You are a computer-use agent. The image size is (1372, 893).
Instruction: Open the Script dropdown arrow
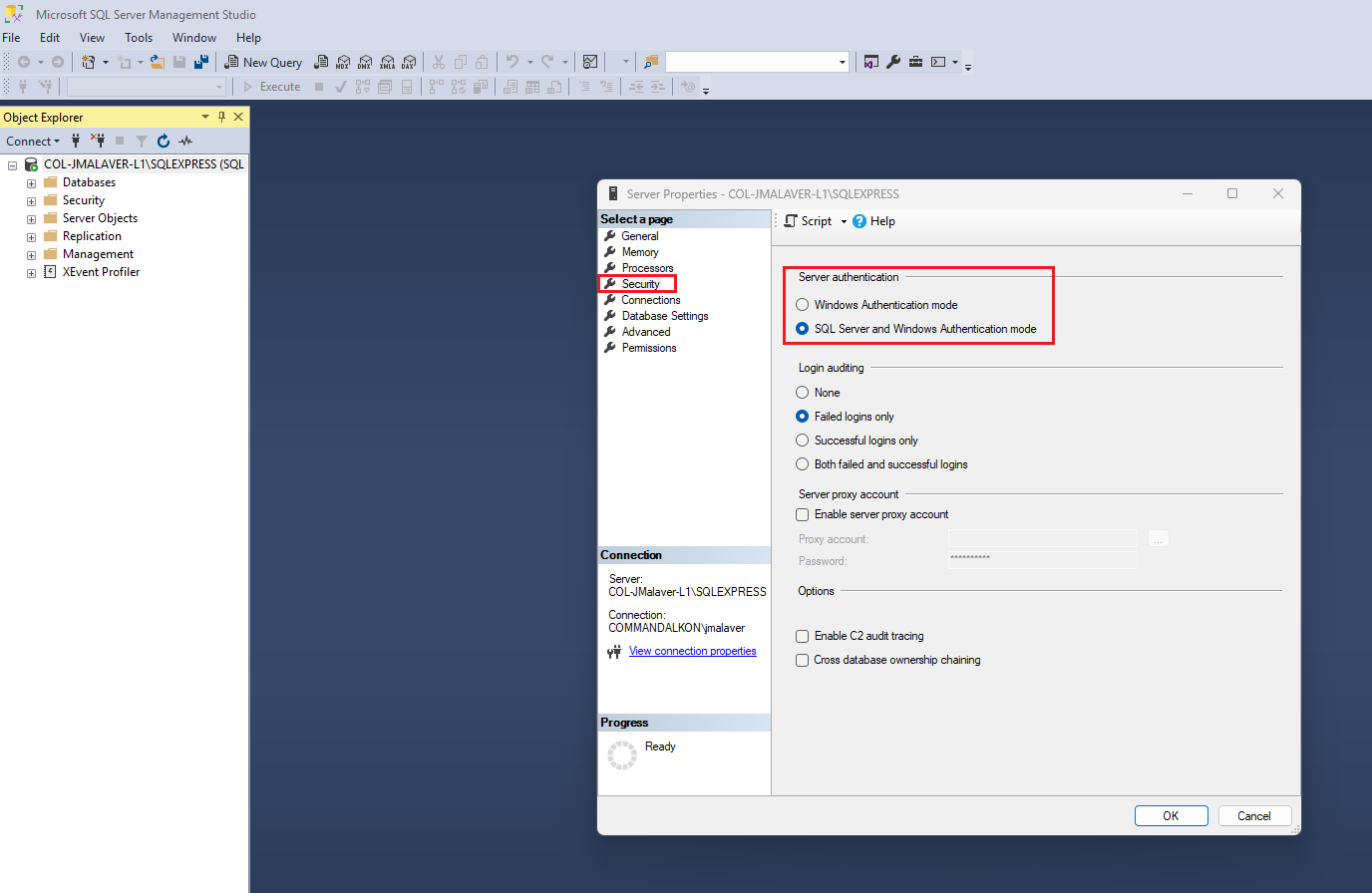[x=844, y=221]
